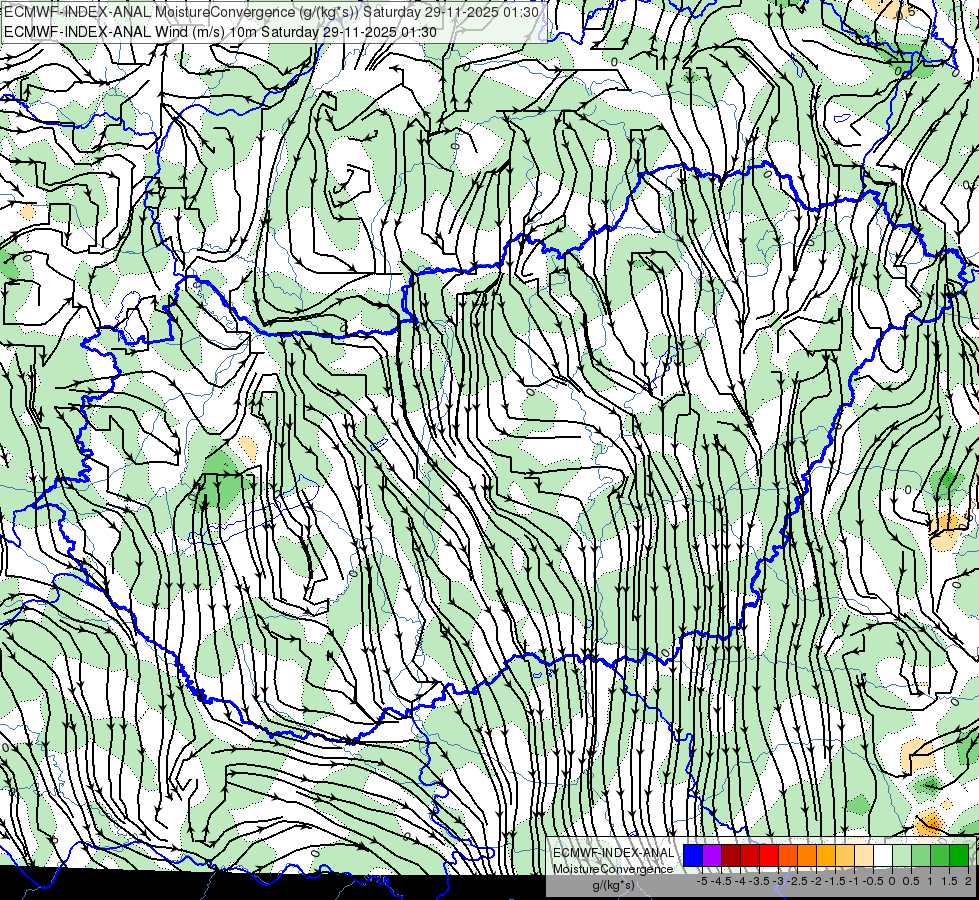Click the 0.5 tick label on legend scale
The height and width of the screenshot is (900, 979).
tap(911, 881)
